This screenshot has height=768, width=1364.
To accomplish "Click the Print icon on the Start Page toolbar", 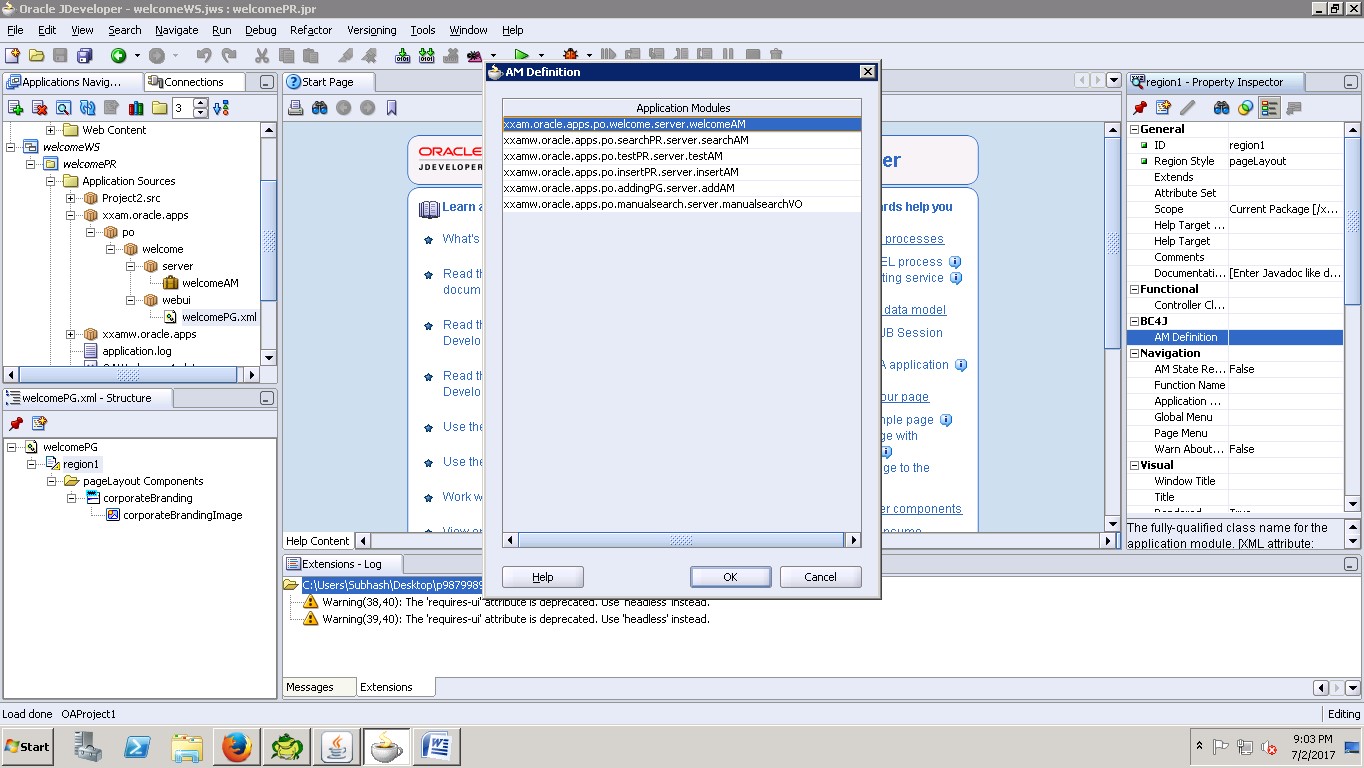I will pos(296,107).
